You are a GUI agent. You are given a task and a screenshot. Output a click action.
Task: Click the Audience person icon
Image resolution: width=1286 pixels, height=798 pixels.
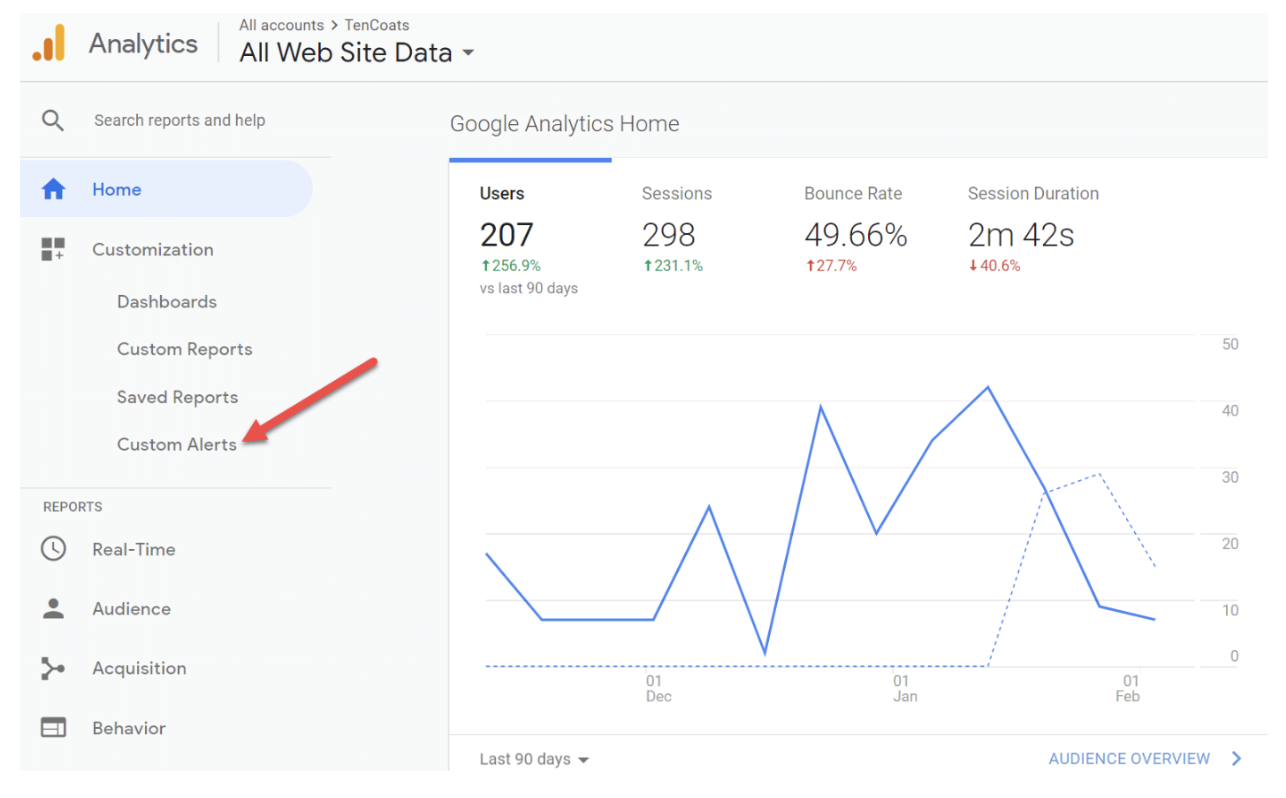click(53, 609)
